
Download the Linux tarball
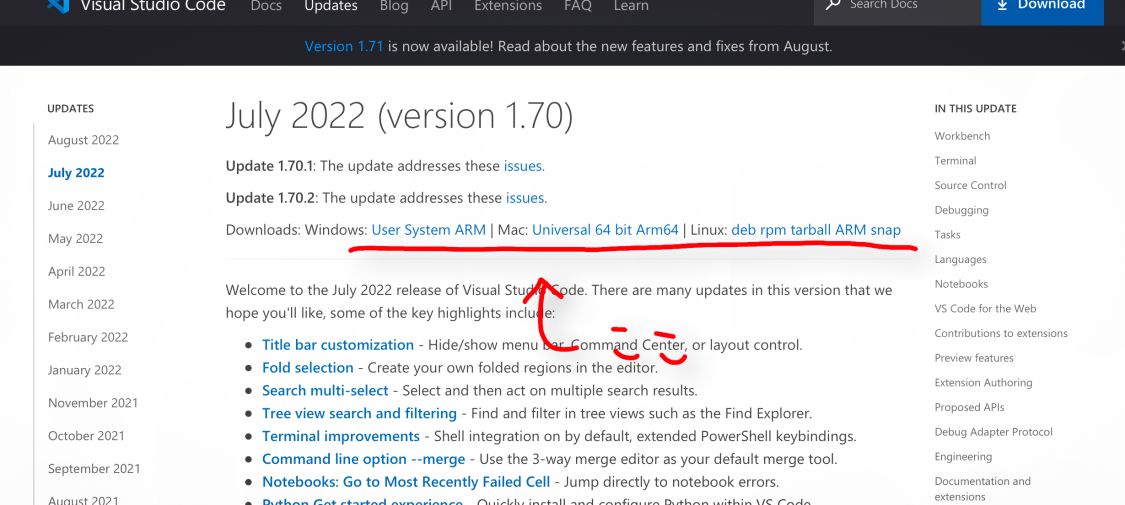click(x=811, y=230)
